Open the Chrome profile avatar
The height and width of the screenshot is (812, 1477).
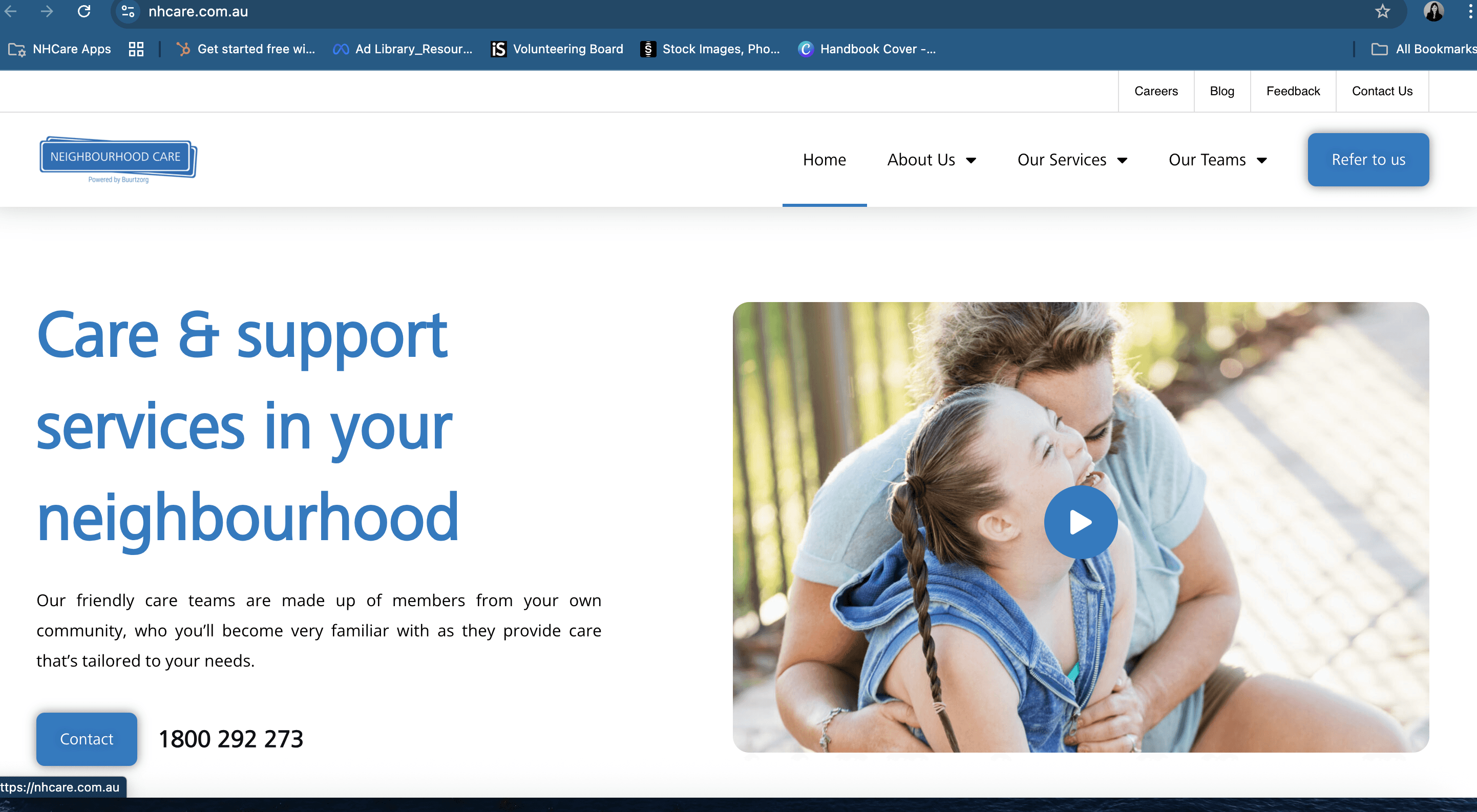click(1433, 11)
